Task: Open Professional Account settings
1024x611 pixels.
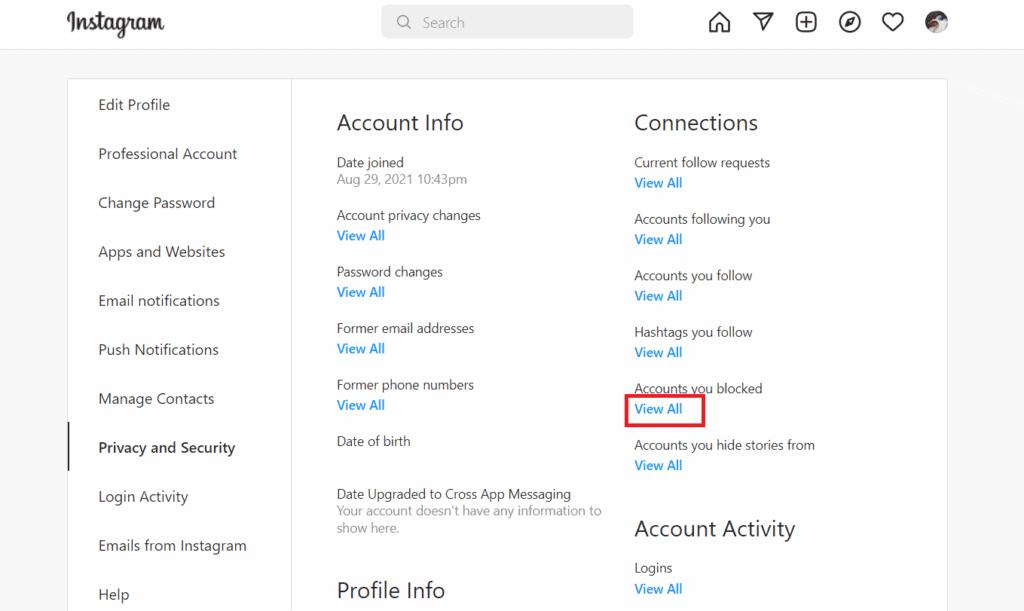Action: (168, 153)
